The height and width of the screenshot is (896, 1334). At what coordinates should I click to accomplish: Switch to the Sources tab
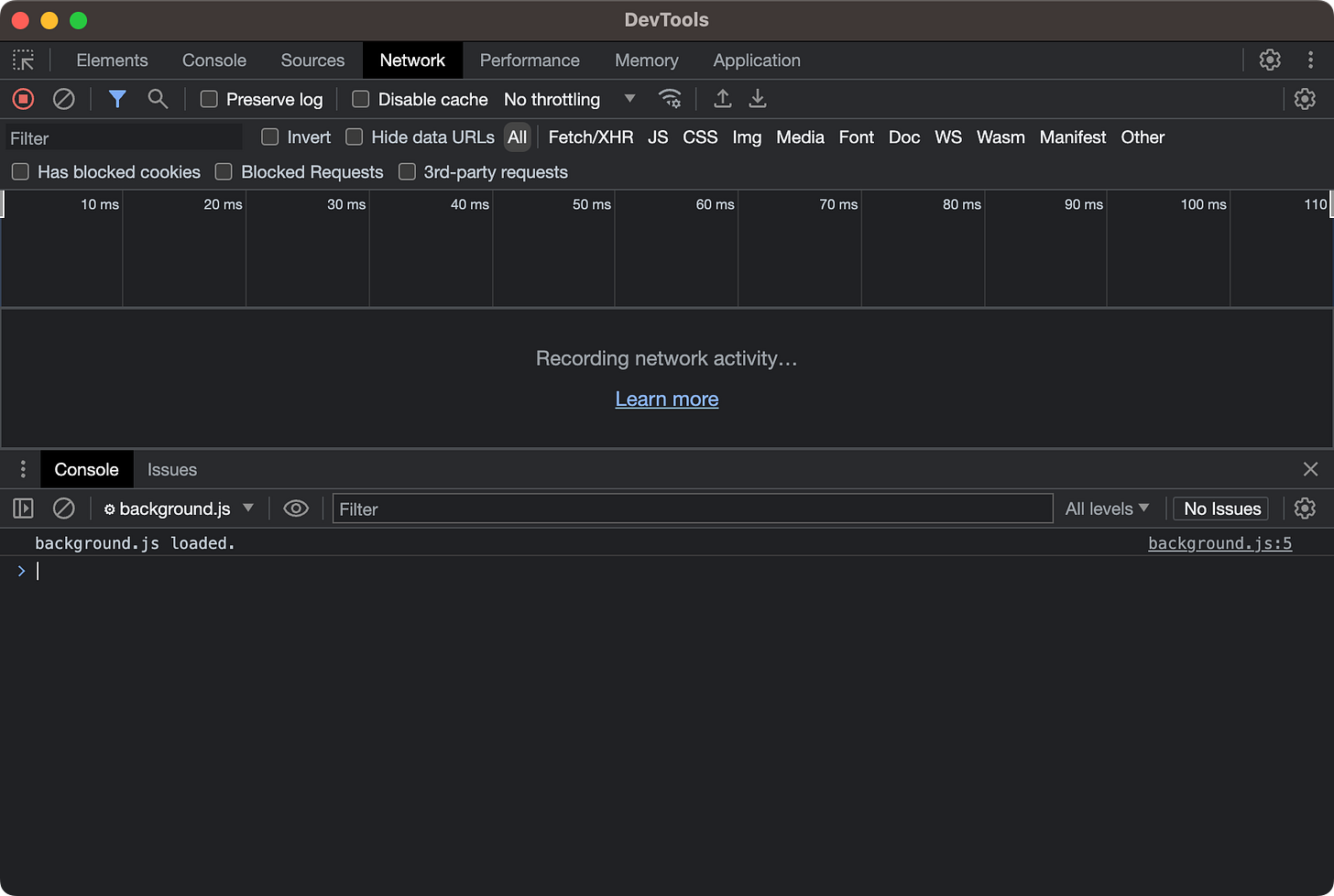(x=312, y=60)
